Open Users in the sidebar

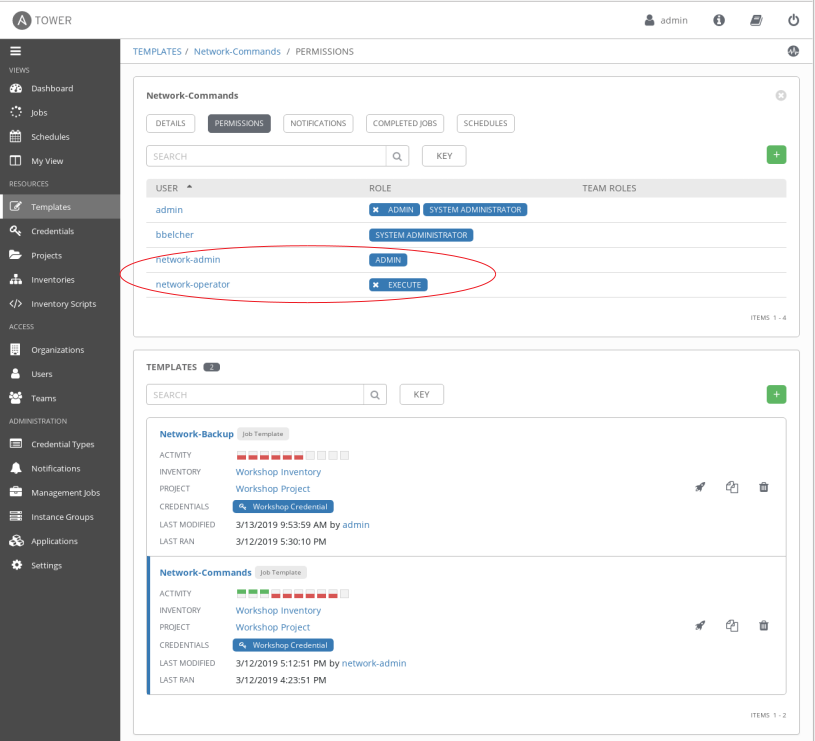[x=60, y=374]
